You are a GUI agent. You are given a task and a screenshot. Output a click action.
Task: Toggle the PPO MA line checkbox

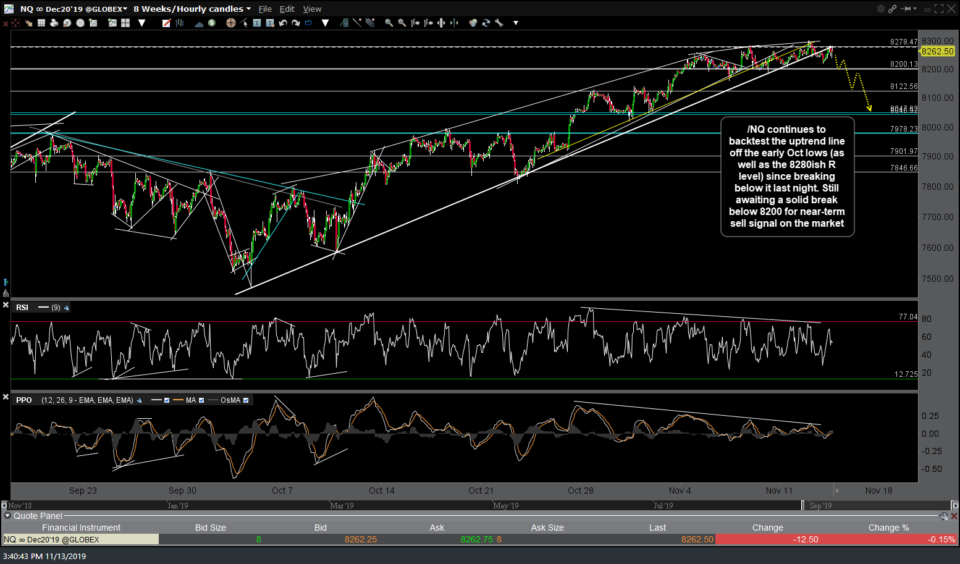[201, 400]
